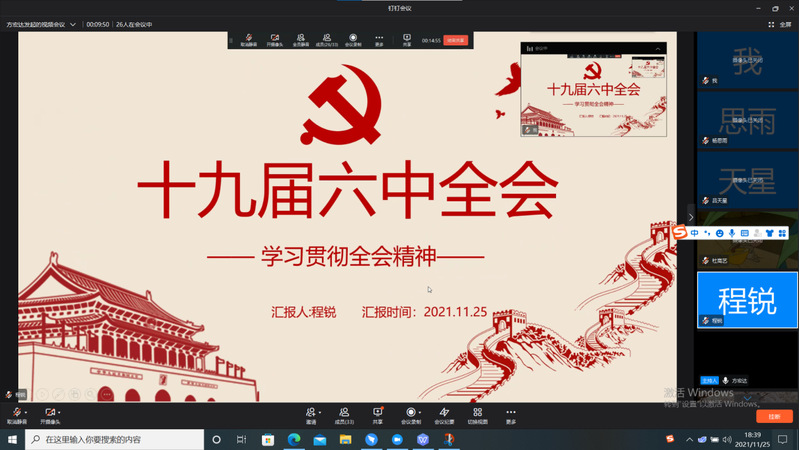Open More (更多) menu in bottom toolbar
Screen dimensions: 799x450
click(511, 415)
